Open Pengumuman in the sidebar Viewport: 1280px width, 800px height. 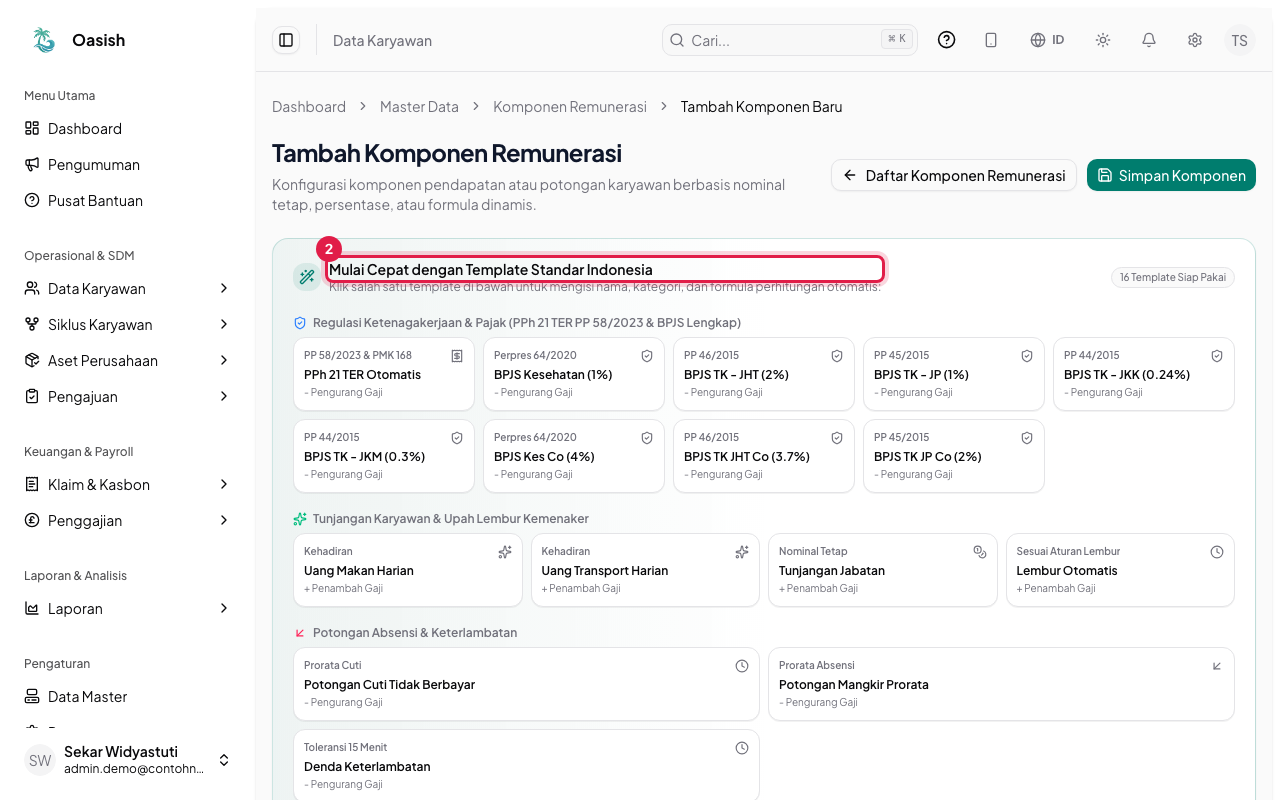pyautogui.click(x=128, y=165)
